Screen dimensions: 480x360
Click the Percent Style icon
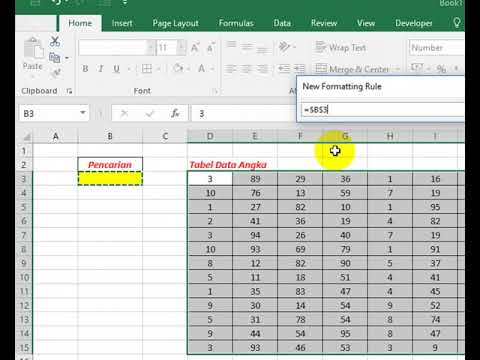(x=441, y=69)
